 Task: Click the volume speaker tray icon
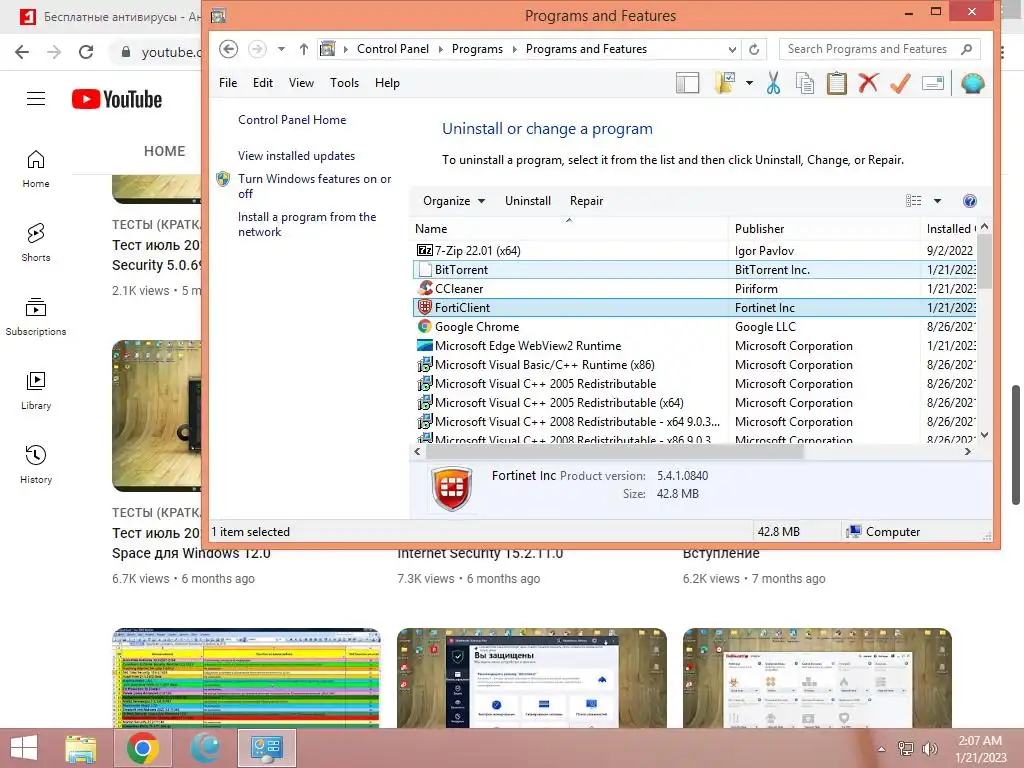(x=929, y=748)
